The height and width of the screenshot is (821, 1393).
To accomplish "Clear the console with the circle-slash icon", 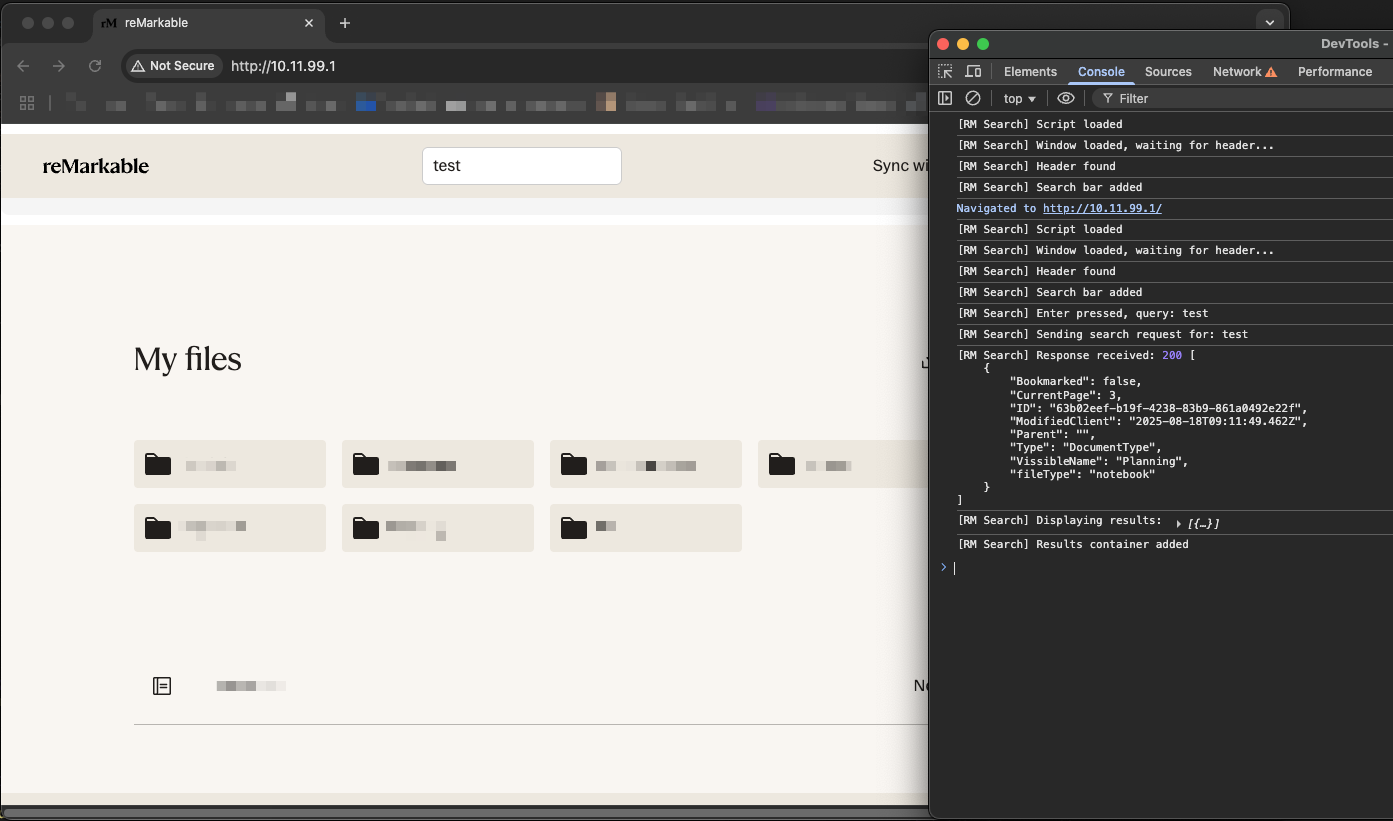I will coord(972,98).
